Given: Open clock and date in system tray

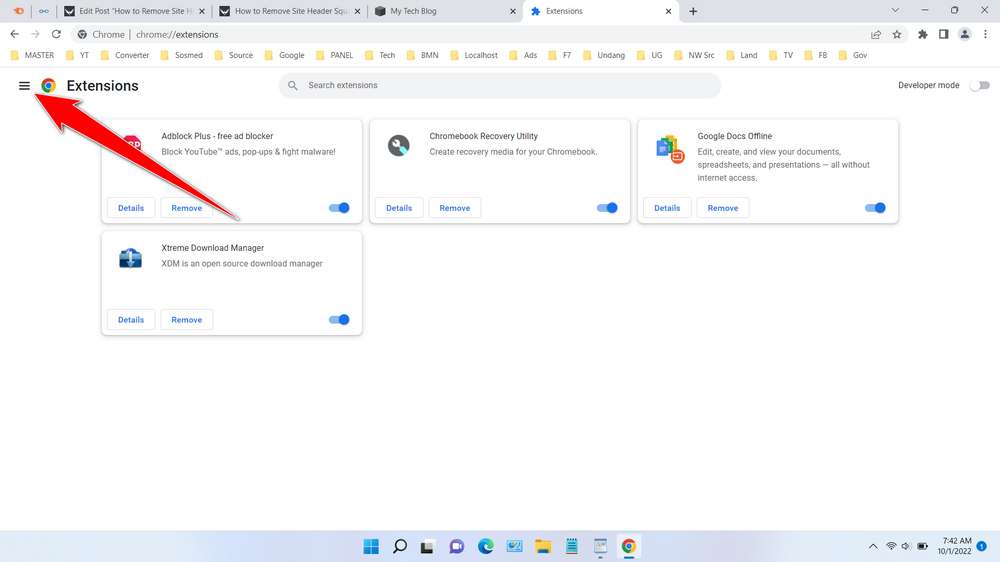Looking at the screenshot, I should [954, 546].
